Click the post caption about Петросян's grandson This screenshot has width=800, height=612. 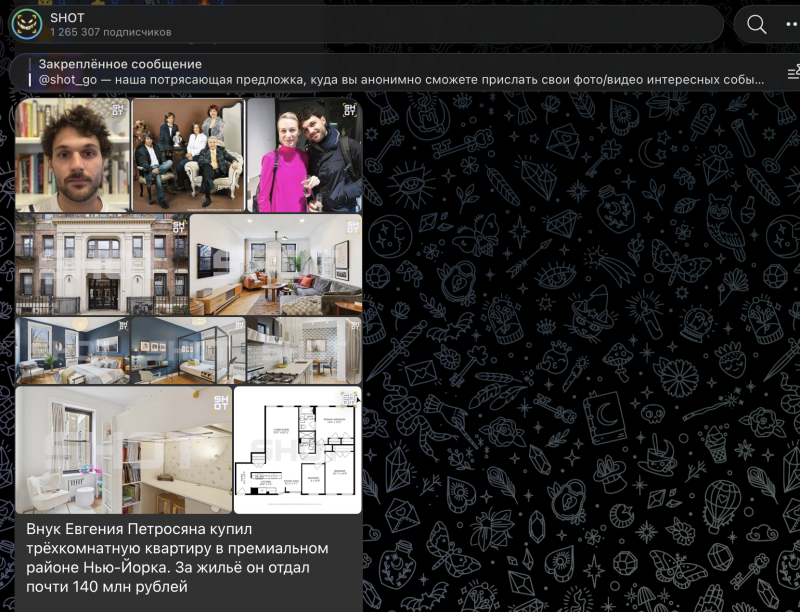pyautogui.click(x=177, y=558)
